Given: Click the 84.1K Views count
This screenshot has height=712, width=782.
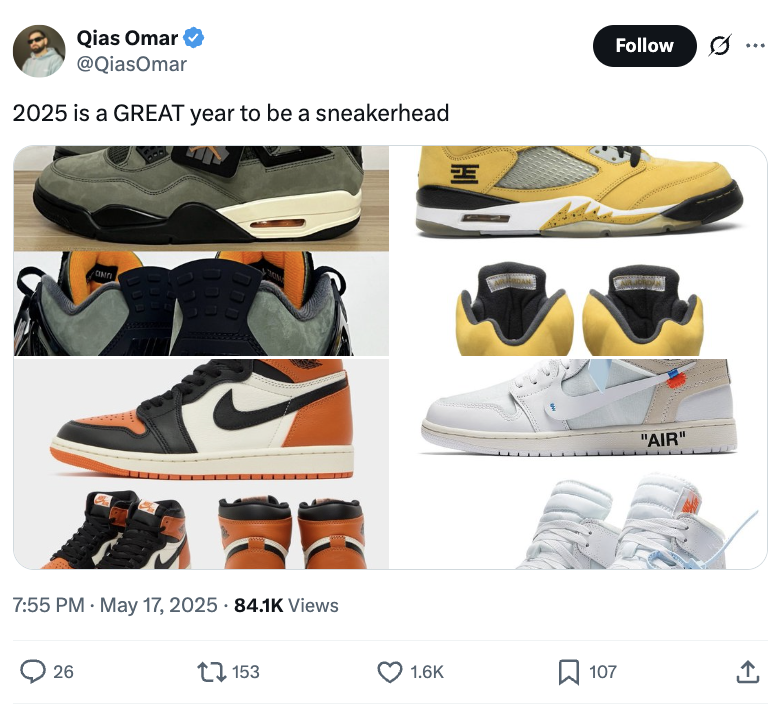Looking at the screenshot, I should [286, 605].
